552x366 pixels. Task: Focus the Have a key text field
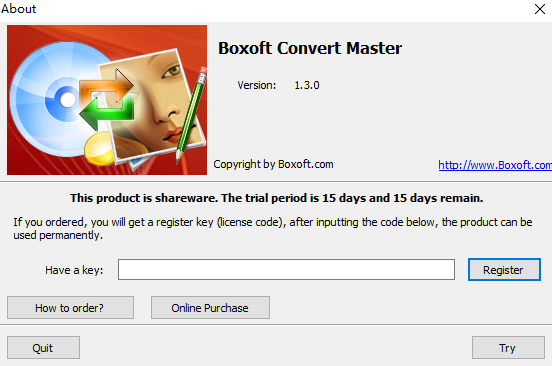[286, 270]
